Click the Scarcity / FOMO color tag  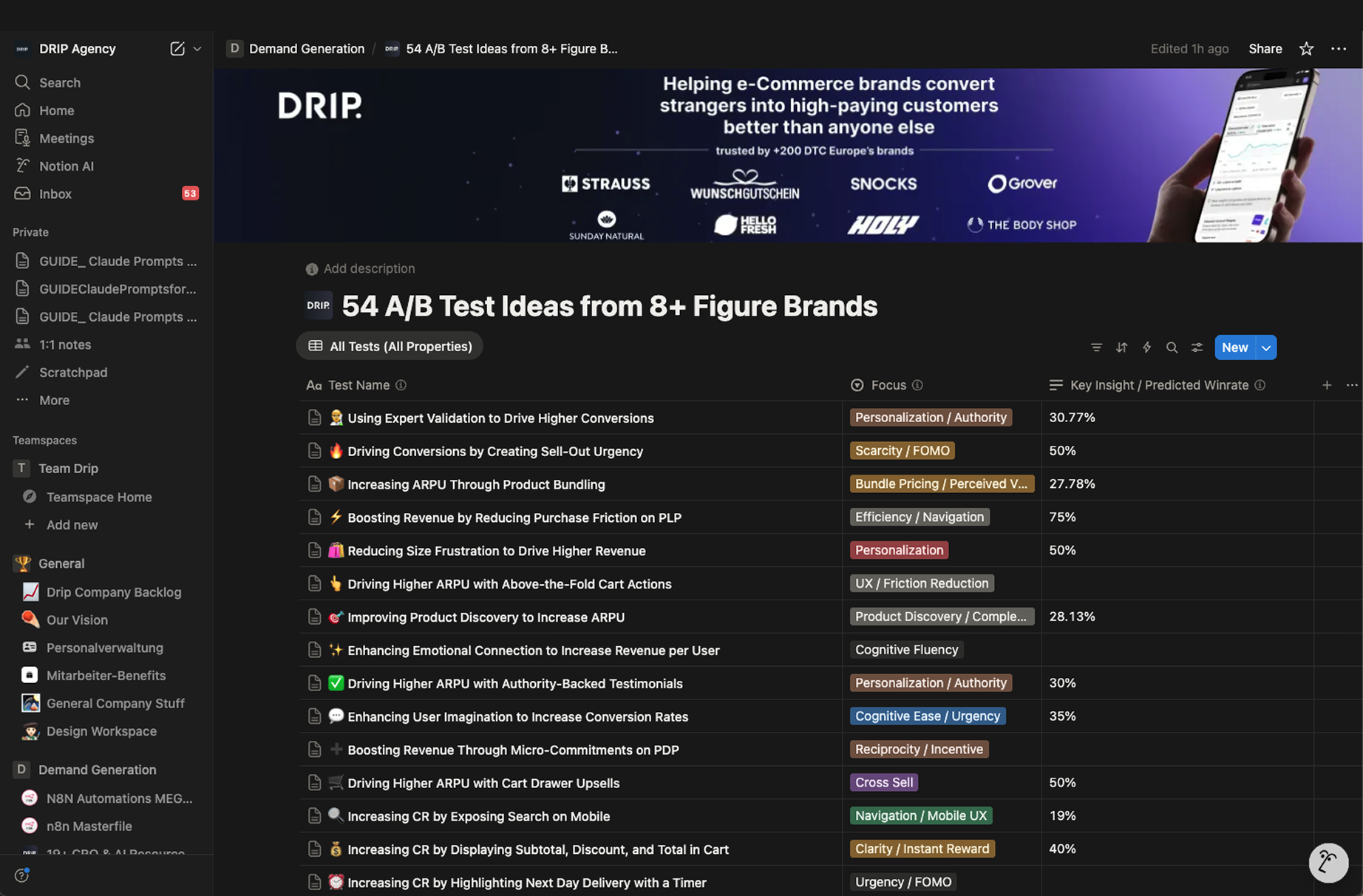pos(902,451)
